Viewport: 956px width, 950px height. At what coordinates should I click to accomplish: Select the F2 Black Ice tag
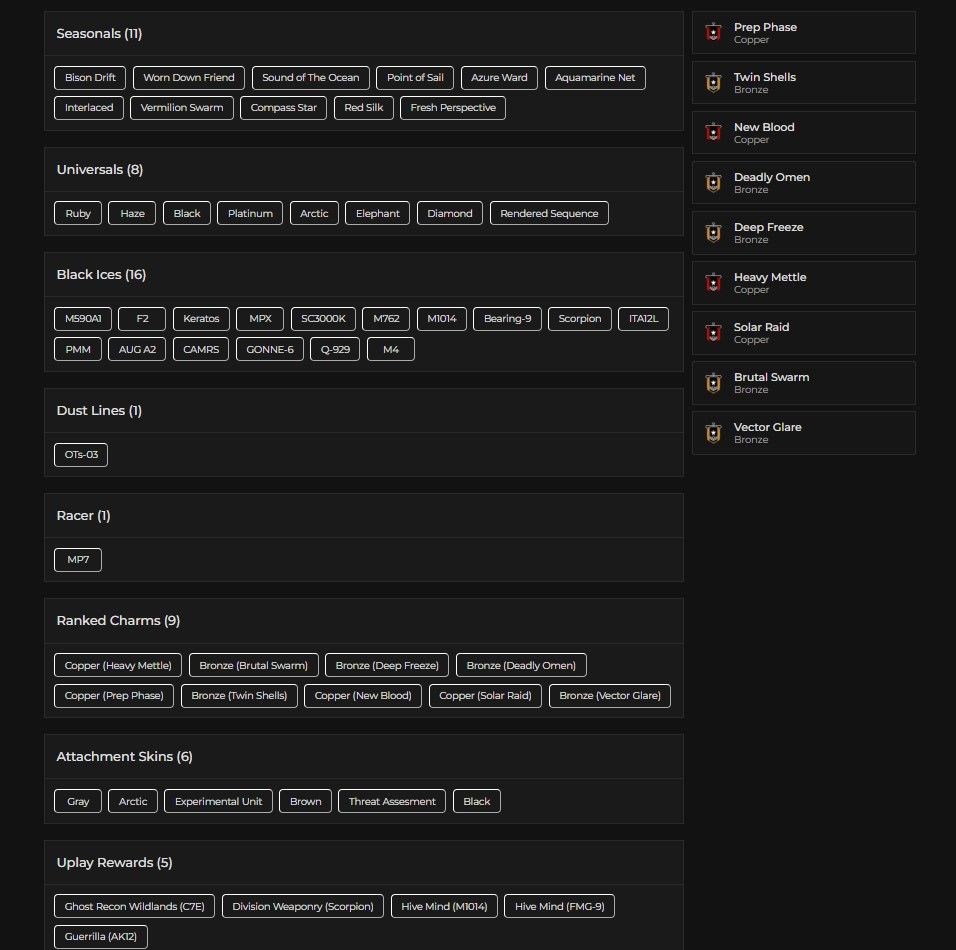click(x=142, y=319)
